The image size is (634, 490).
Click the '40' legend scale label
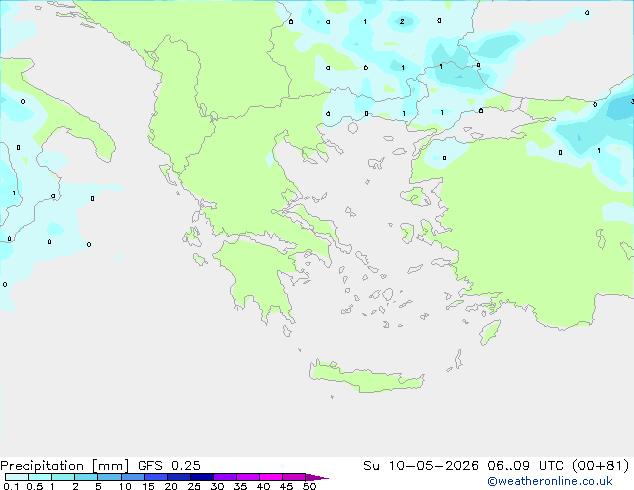click(263, 486)
